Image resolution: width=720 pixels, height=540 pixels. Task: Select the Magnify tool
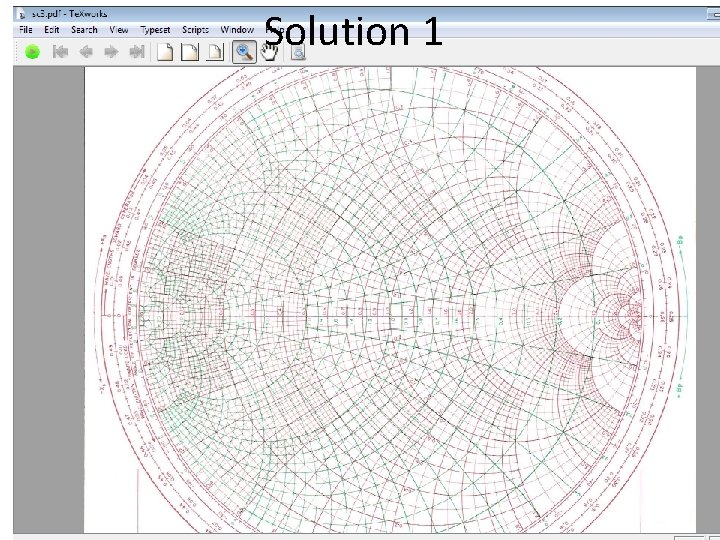(244, 52)
